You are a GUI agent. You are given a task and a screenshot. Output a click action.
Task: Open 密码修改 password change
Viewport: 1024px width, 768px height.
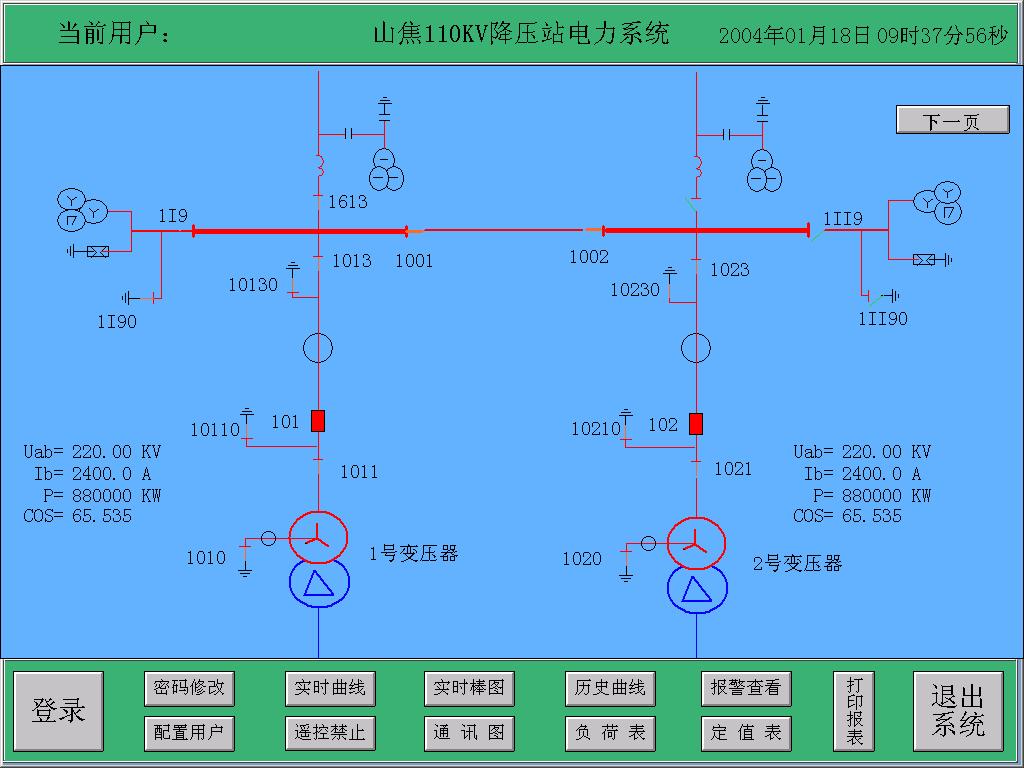(x=189, y=688)
